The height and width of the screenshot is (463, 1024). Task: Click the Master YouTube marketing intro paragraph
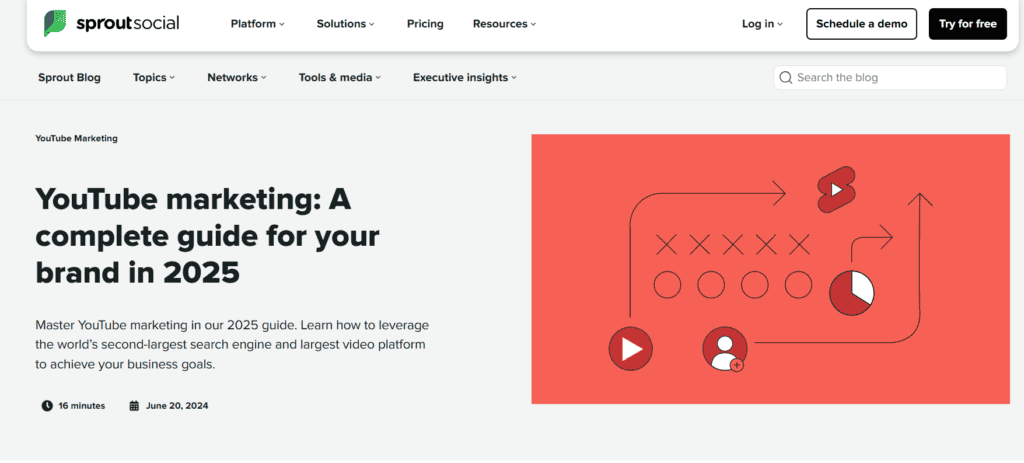[232, 345]
